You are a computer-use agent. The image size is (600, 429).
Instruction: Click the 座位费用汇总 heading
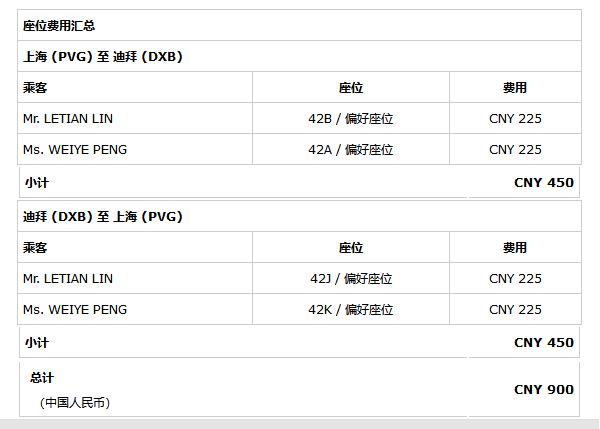59,26
